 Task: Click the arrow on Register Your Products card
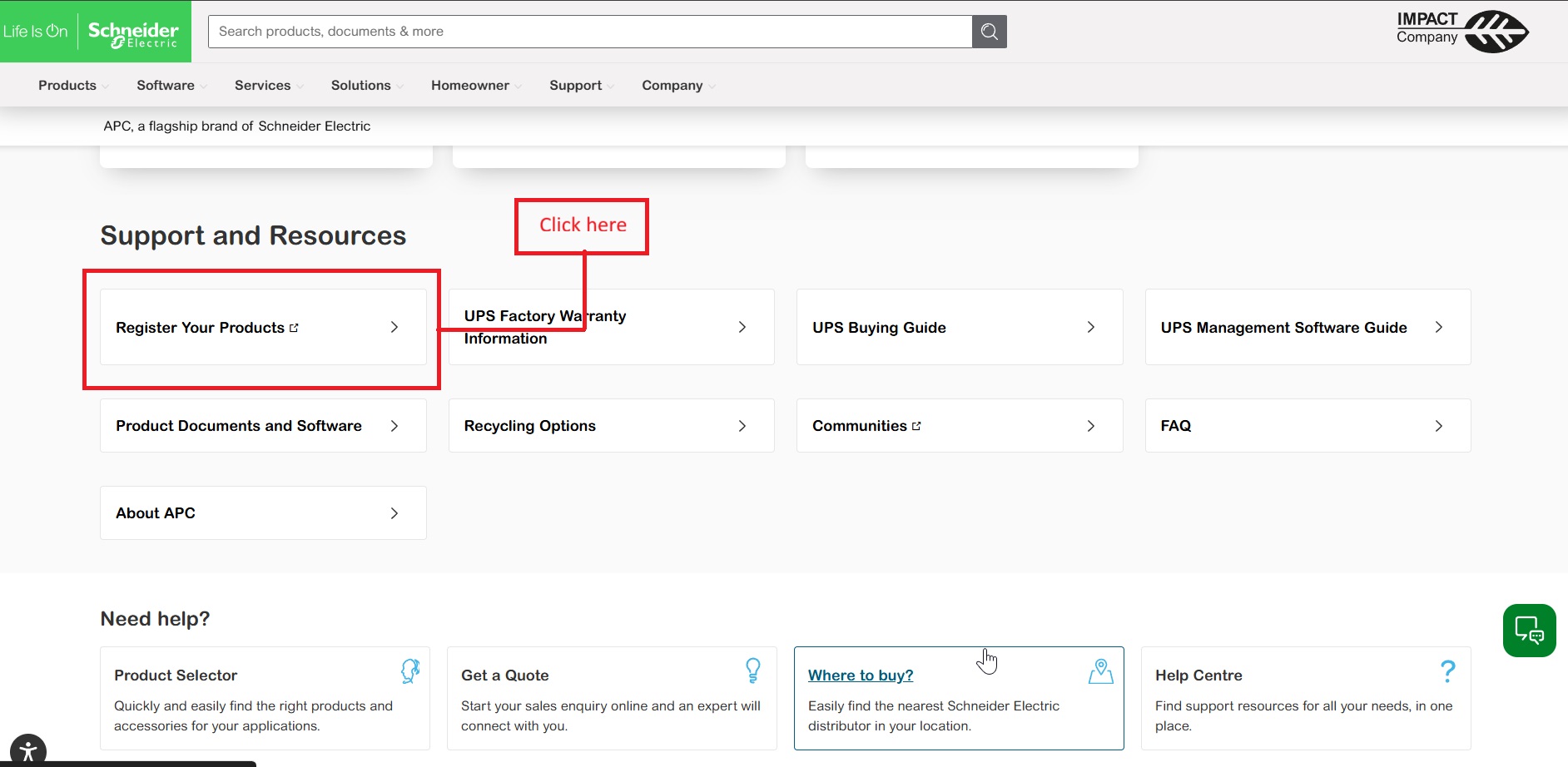(x=394, y=328)
